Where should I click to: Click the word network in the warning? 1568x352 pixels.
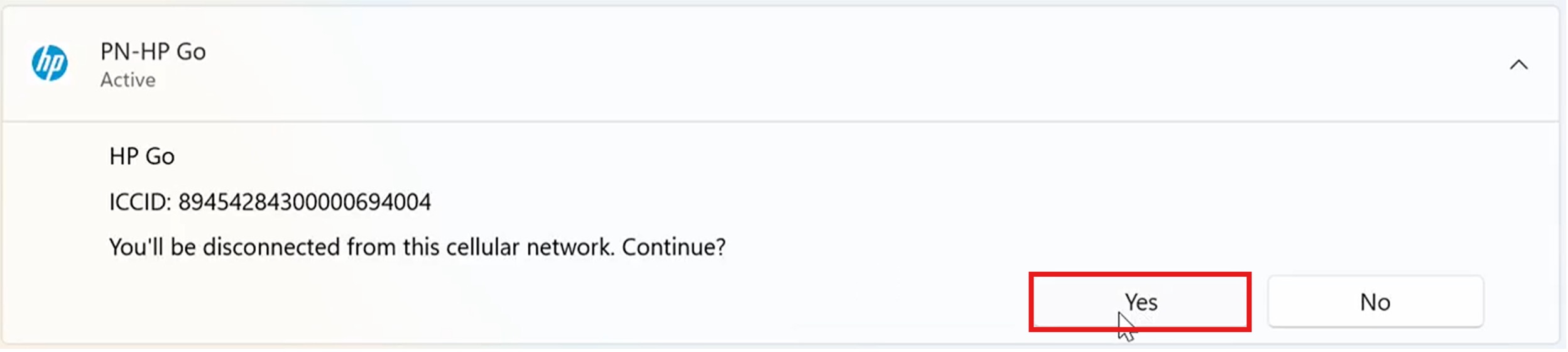569,247
